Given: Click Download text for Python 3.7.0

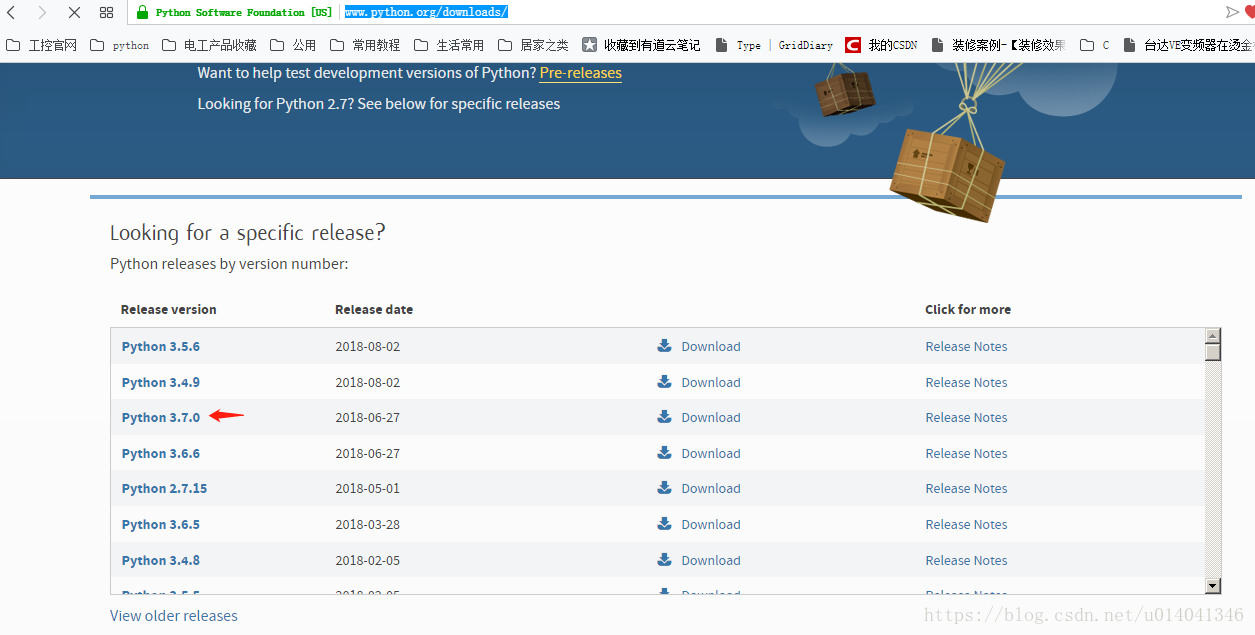Looking at the screenshot, I should pyautogui.click(x=711, y=418).
